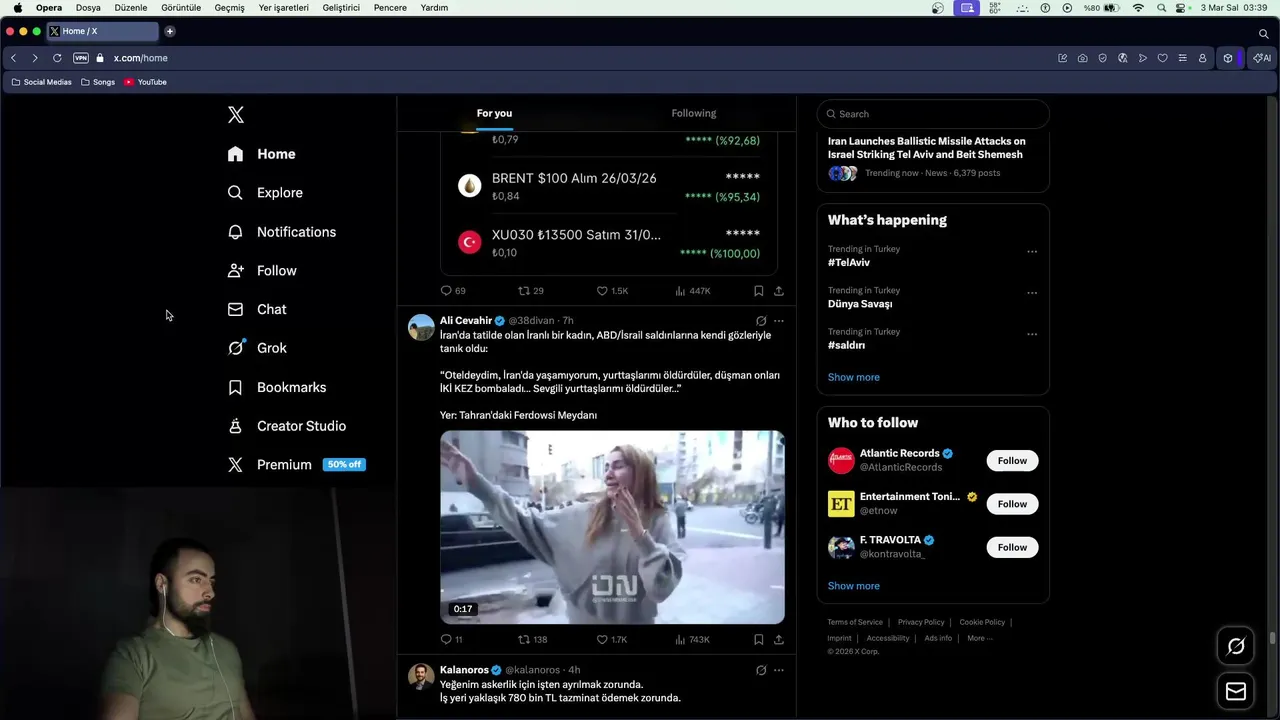
Task: Open the Görüntüle menu
Action: pos(181,7)
